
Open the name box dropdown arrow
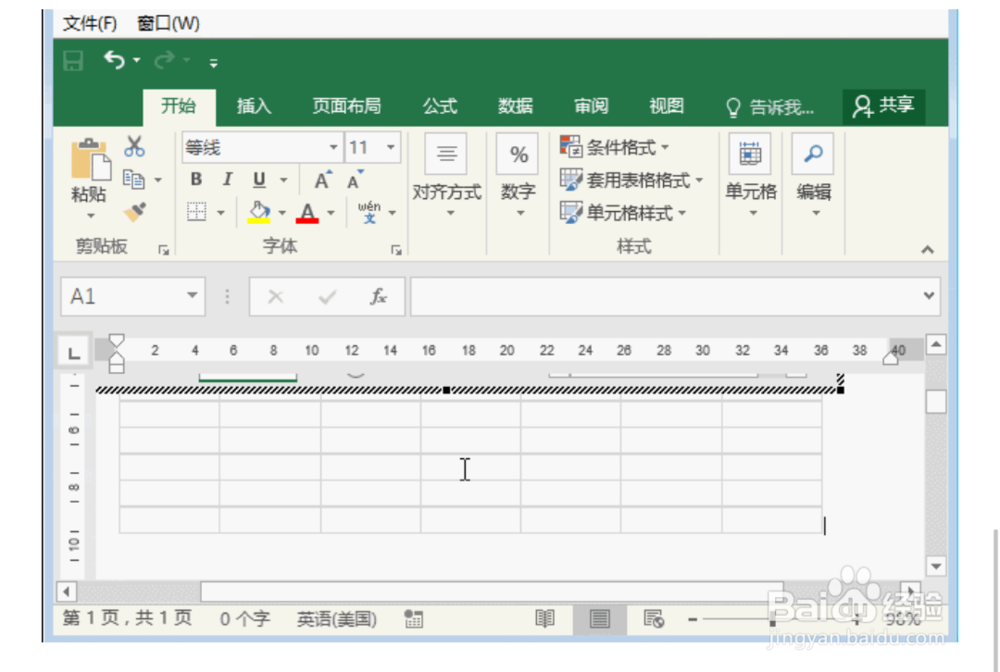tap(192, 295)
